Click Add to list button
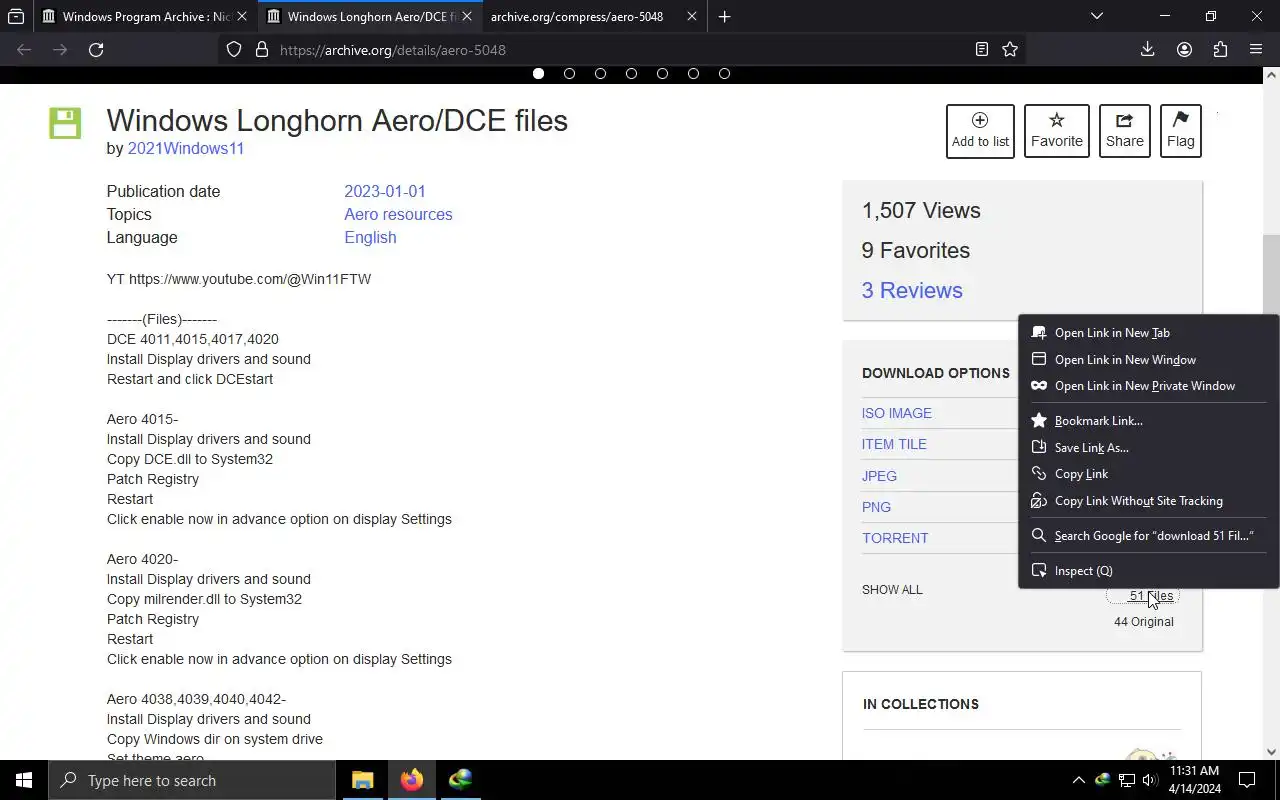The height and width of the screenshot is (800, 1280). tap(980, 131)
